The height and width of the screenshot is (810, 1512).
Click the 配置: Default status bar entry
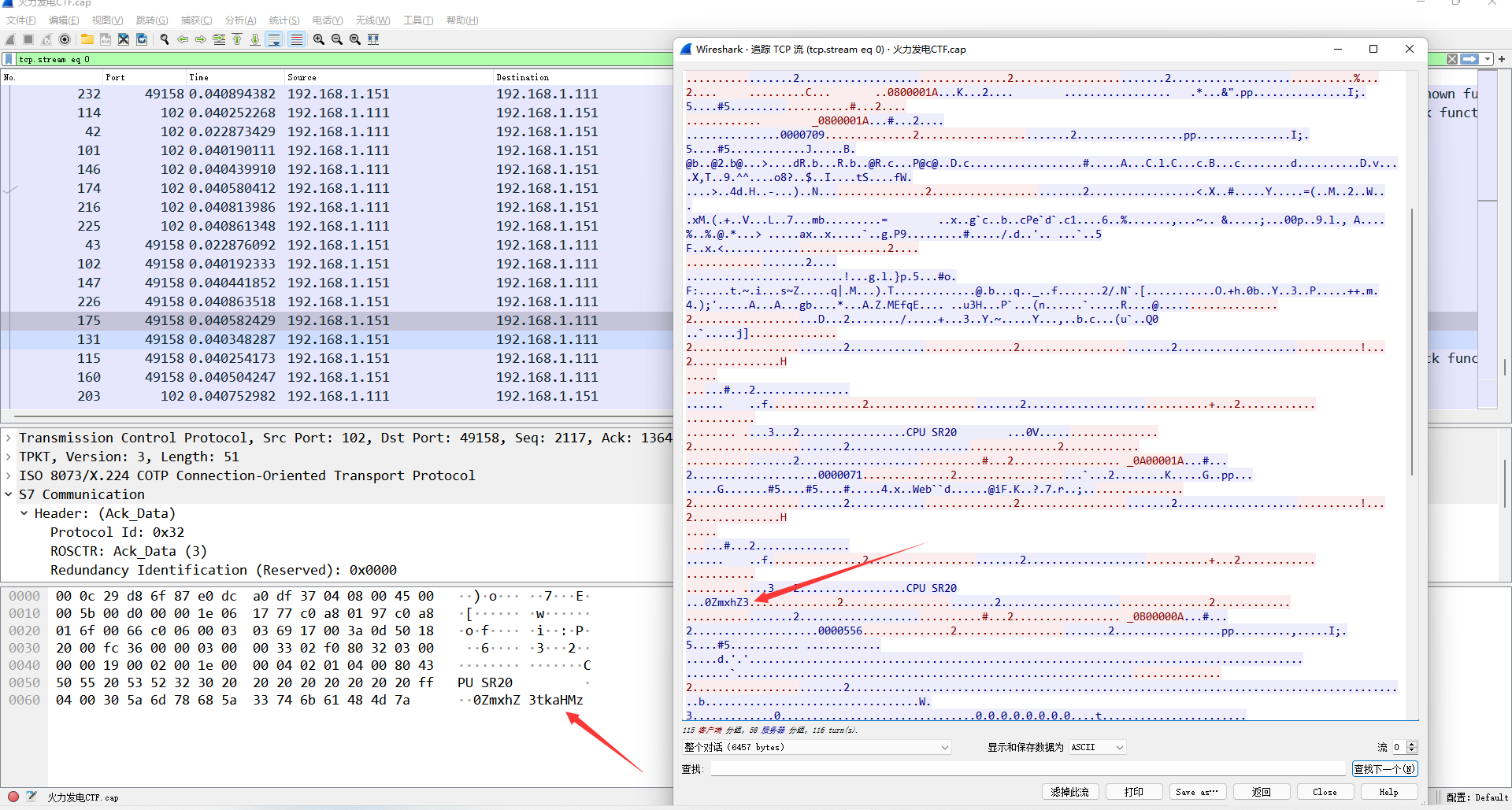pyautogui.click(x=1477, y=797)
